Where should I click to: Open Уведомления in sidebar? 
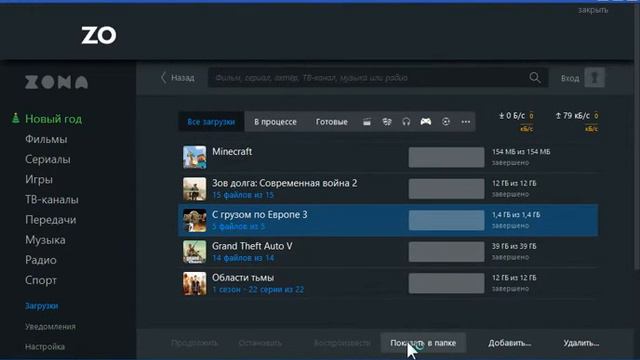50,327
